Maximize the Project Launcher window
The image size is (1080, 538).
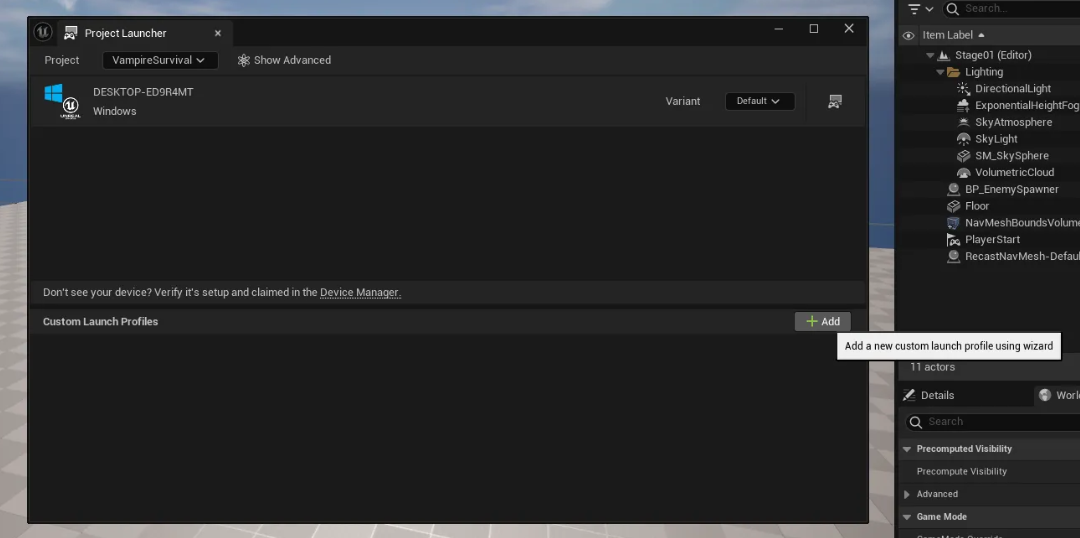[813, 28]
